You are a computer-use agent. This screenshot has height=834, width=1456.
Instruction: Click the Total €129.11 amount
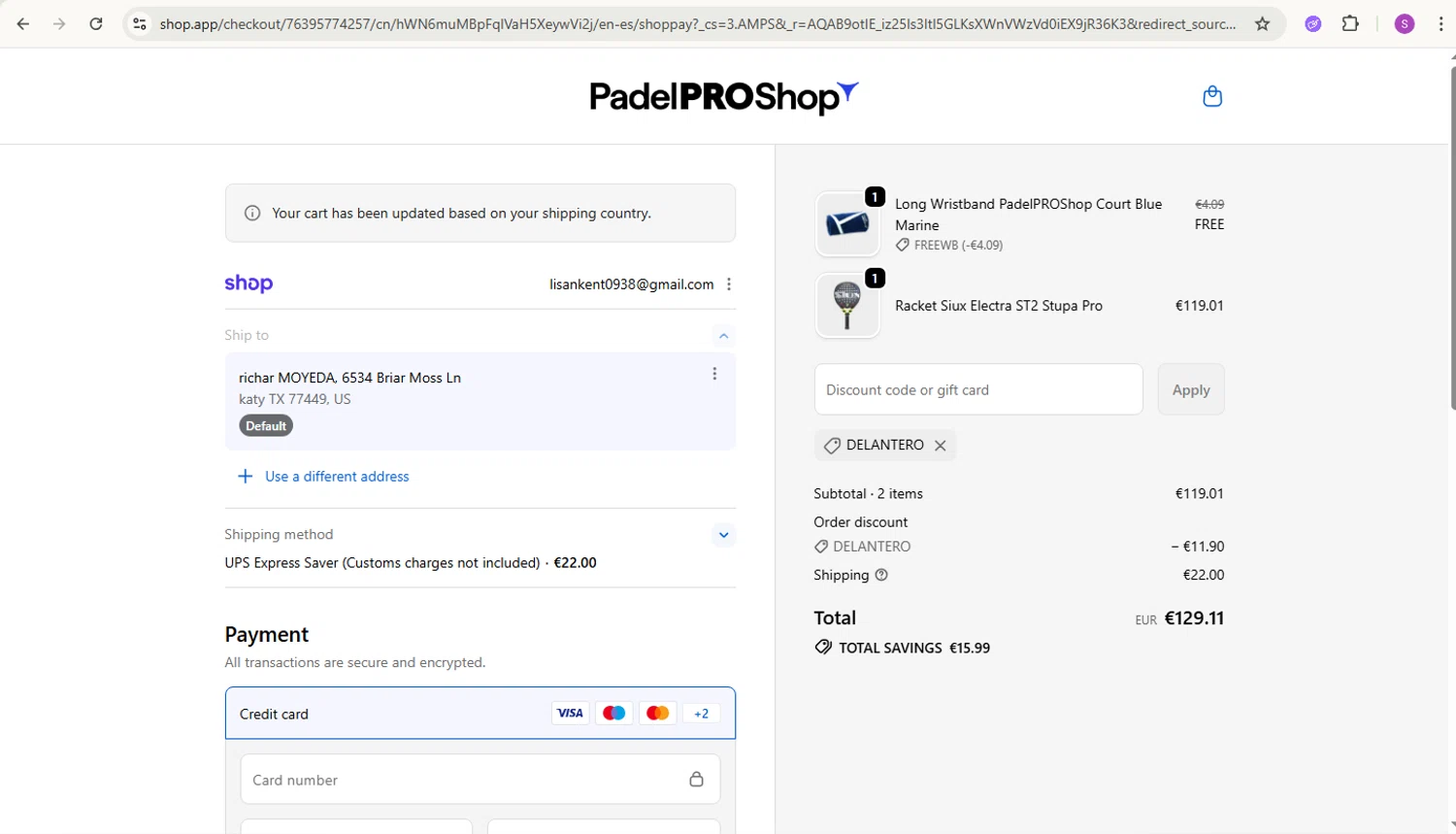point(1194,618)
